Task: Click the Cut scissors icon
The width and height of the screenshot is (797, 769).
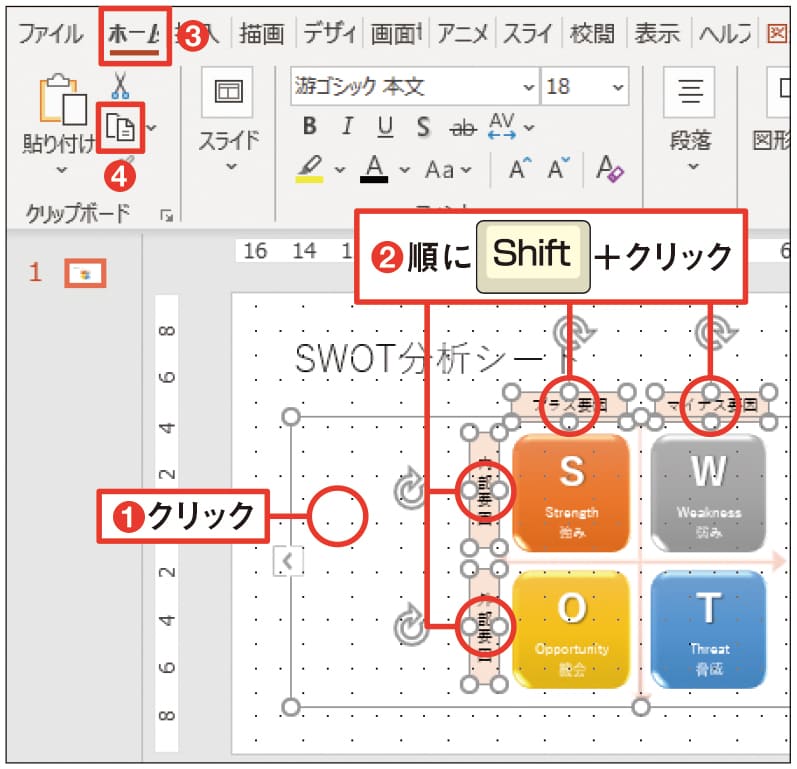Action: coord(120,85)
